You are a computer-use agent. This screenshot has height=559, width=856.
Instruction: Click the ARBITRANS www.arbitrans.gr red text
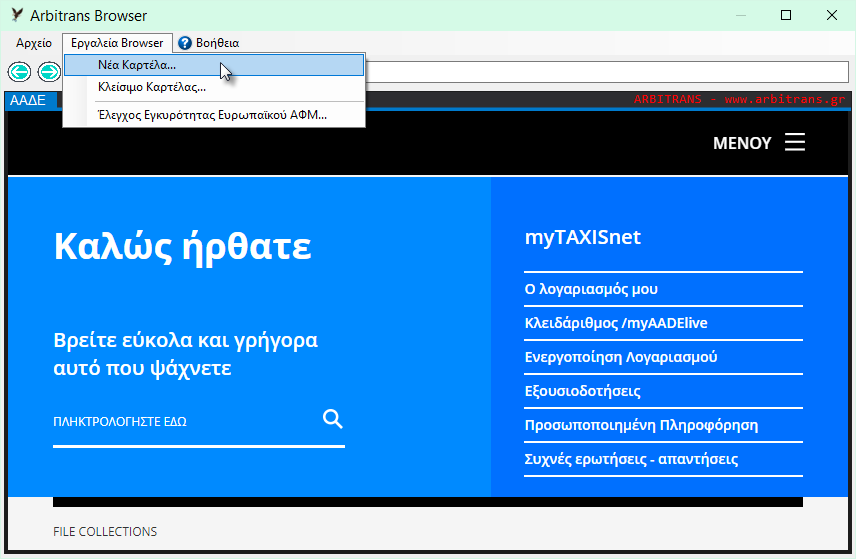point(739,99)
